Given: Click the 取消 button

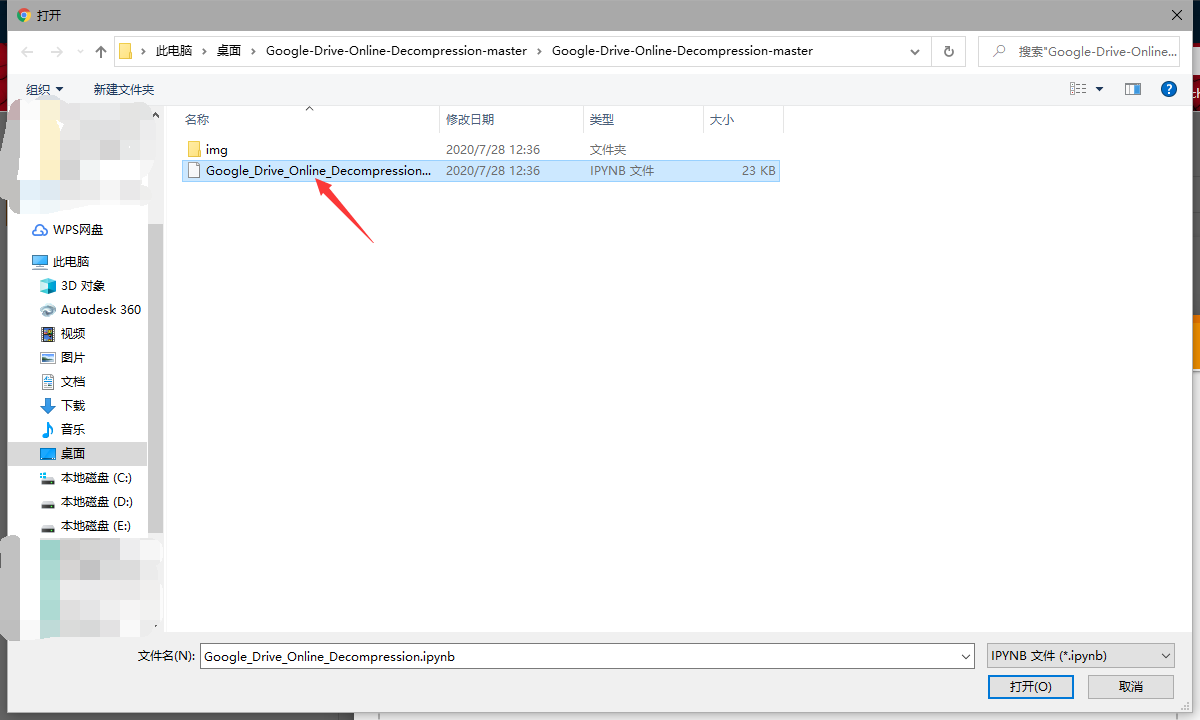Looking at the screenshot, I should point(1131,687).
